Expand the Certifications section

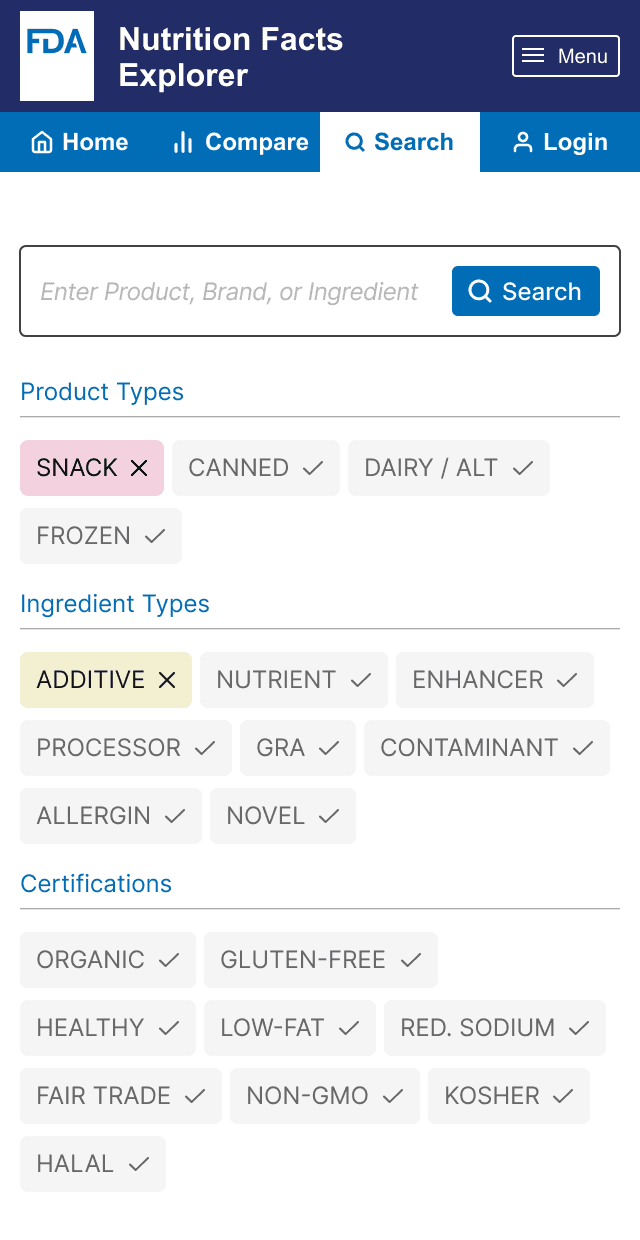click(x=96, y=884)
